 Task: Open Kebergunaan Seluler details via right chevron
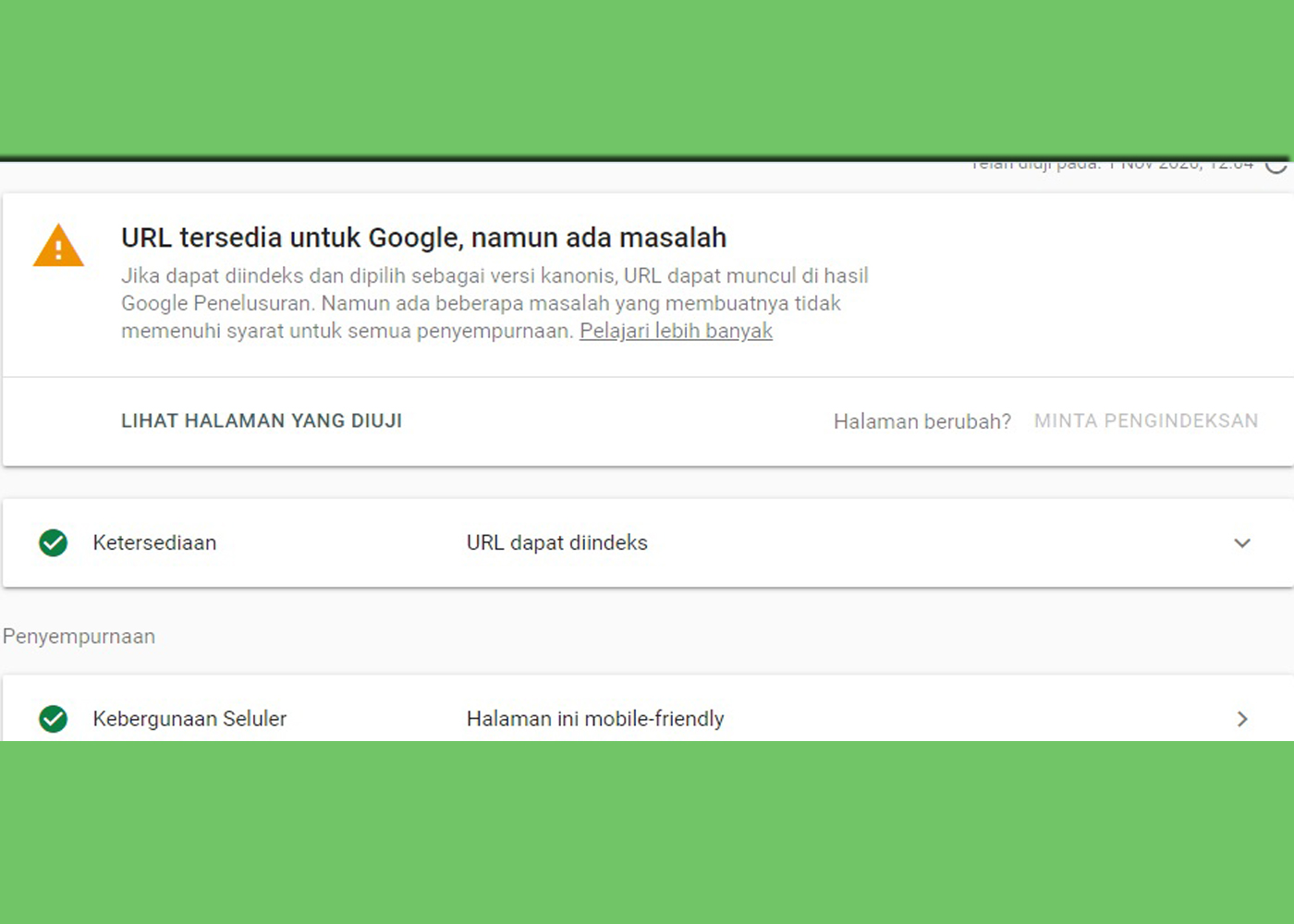[x=1242, y=719]
